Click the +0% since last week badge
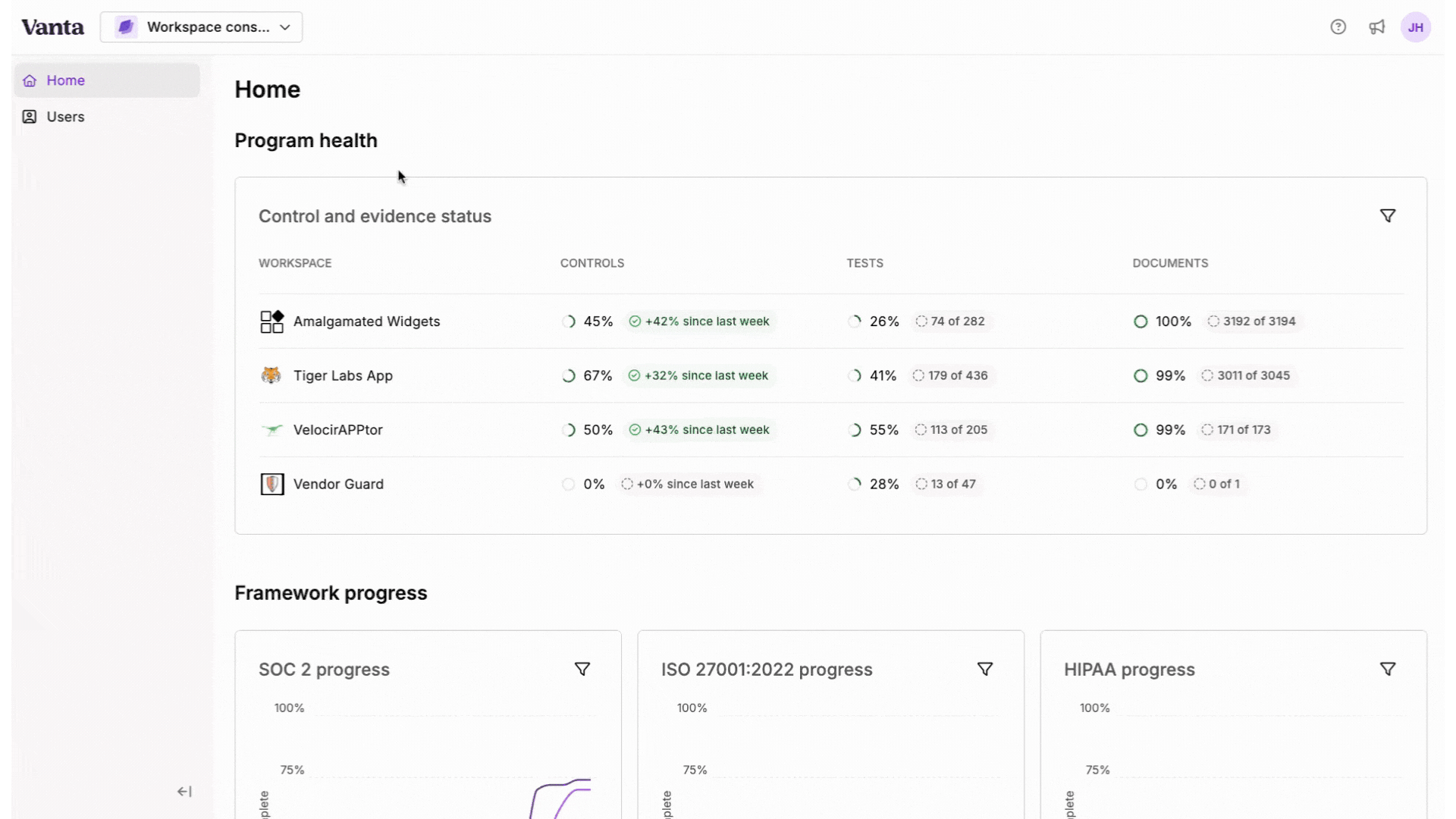Screen dimensions: 1456x819 tap(688, 484)
